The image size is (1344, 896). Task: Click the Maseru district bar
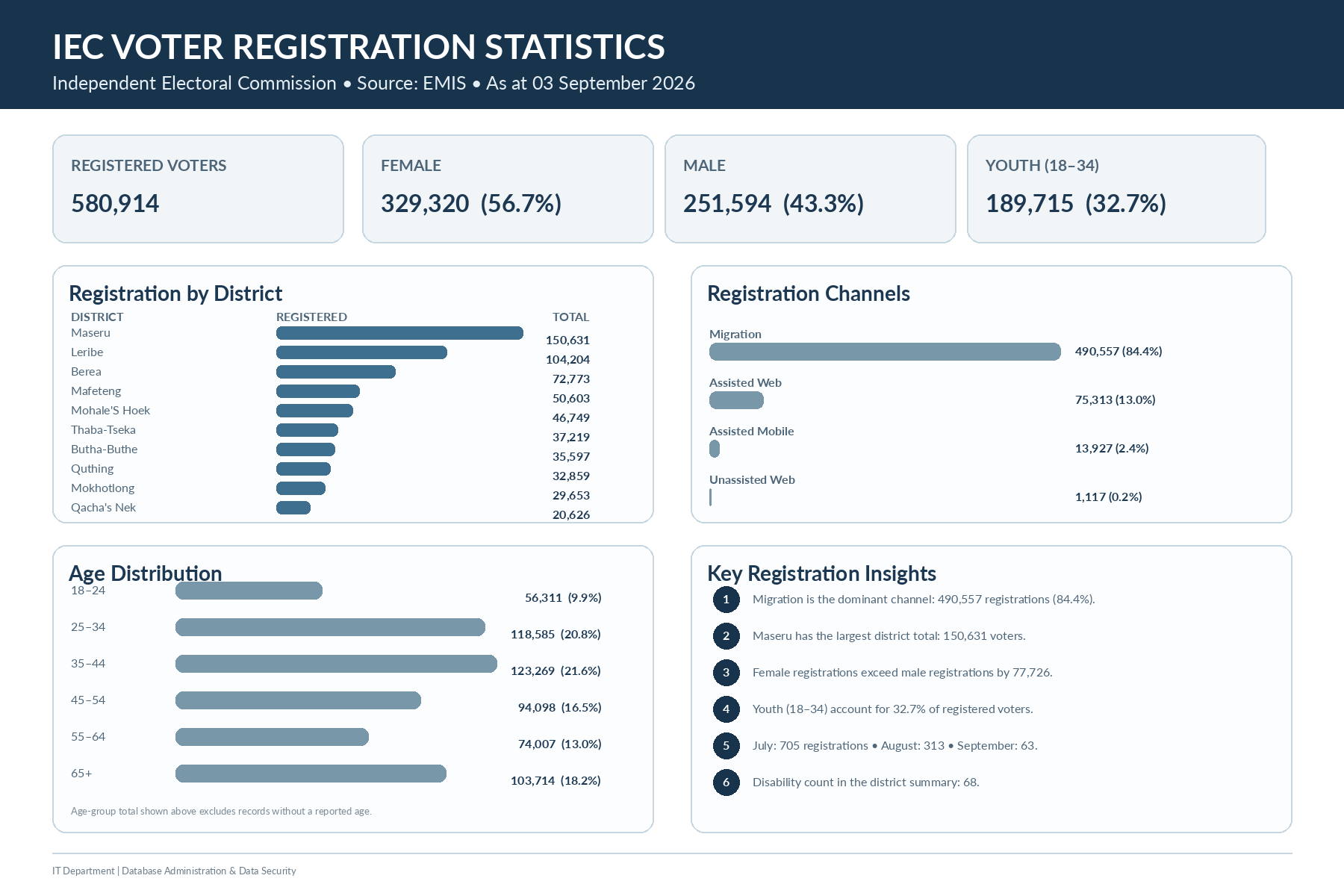[x=399, y=333]
